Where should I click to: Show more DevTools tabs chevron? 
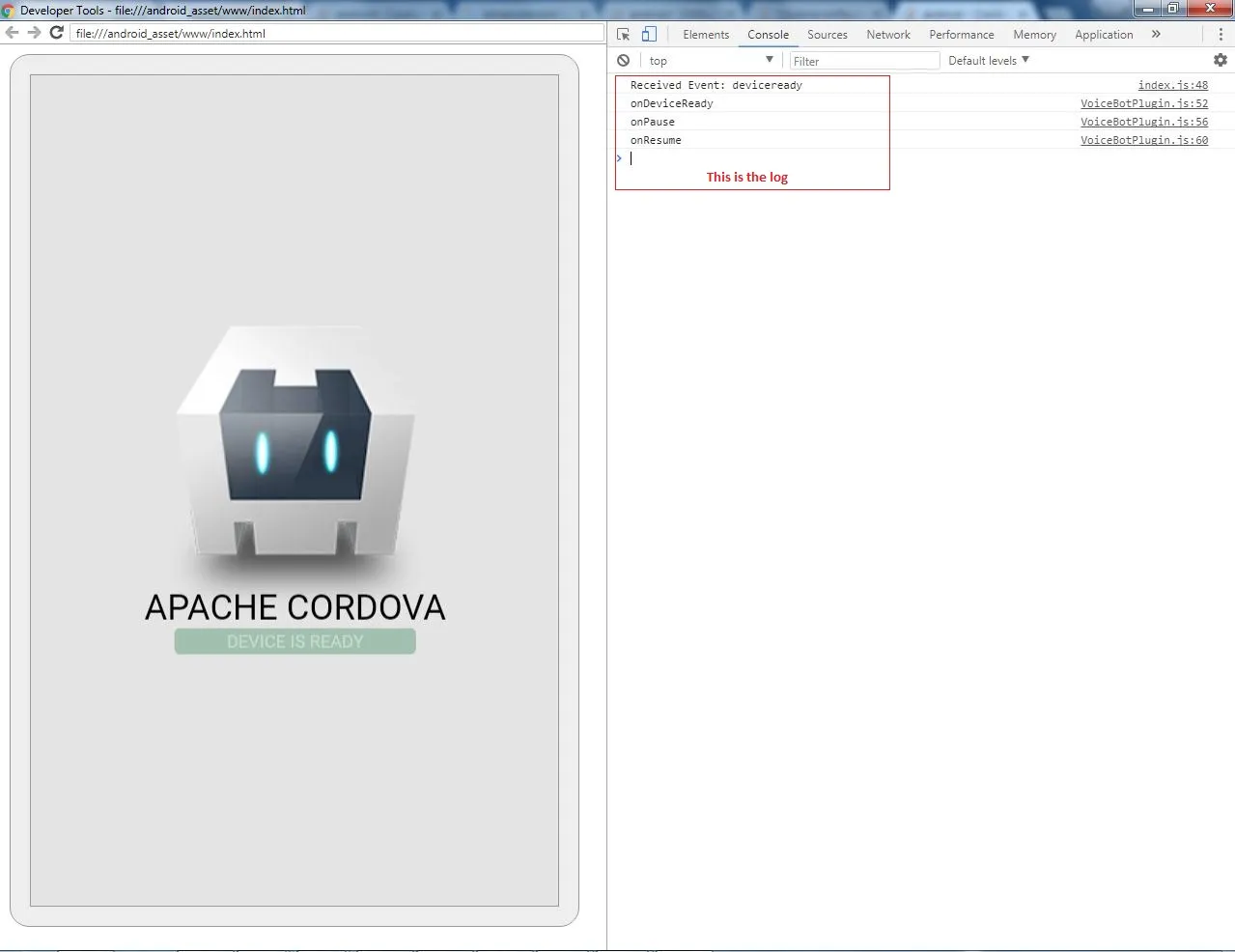pos(1156,34)
